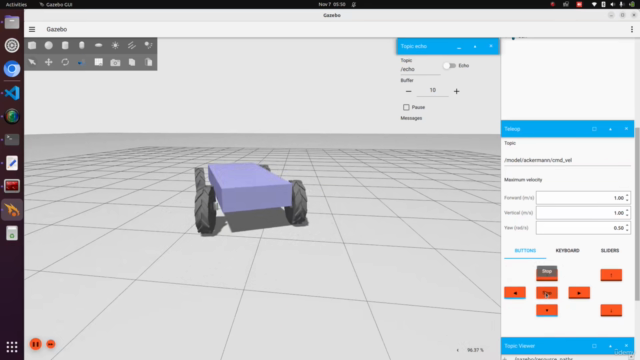640x360 pixels.
Task: Expand the real time factor chevron
Action: tap(458, 350)
